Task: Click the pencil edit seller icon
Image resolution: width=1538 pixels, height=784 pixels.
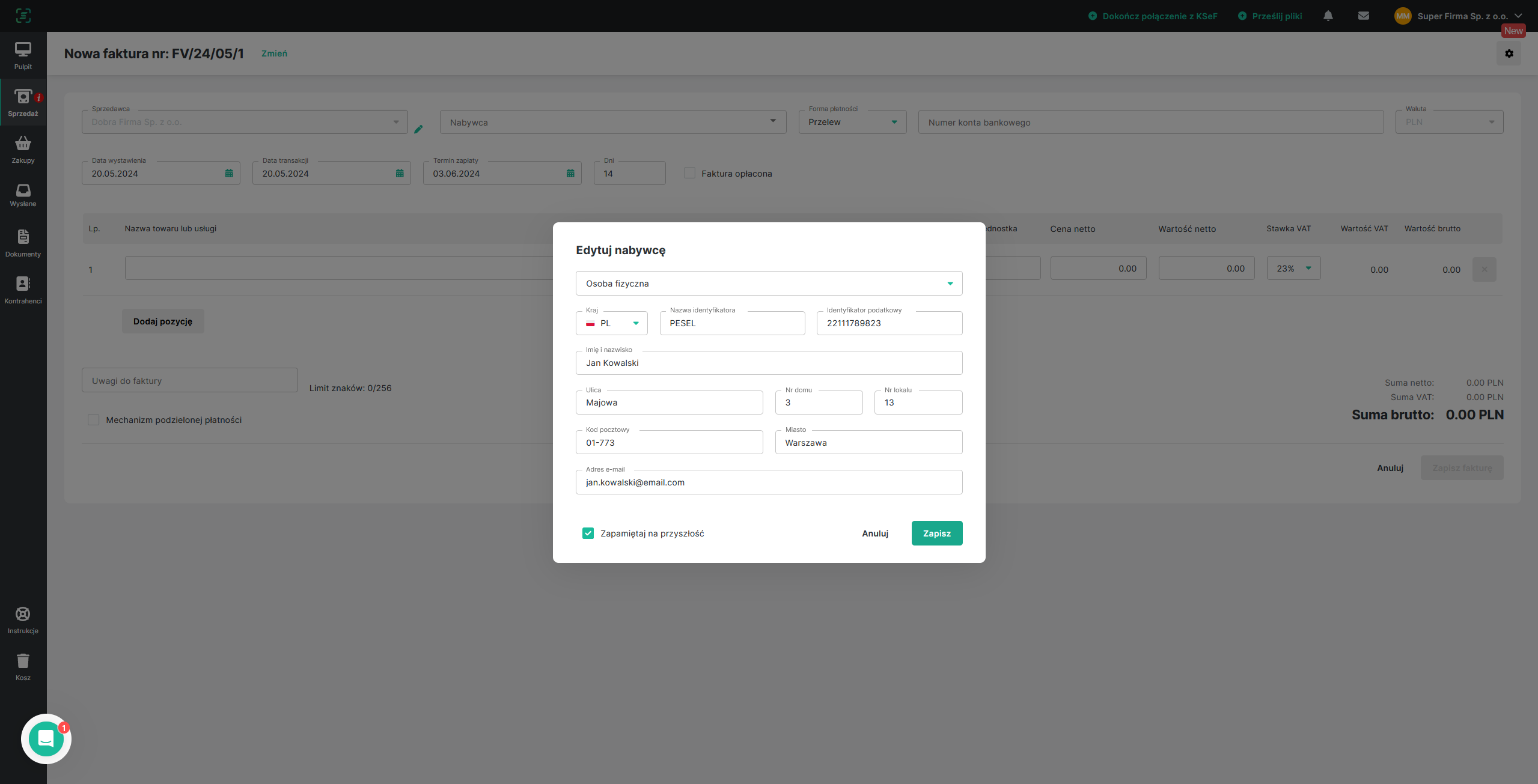Action: [x=419, y=129]
